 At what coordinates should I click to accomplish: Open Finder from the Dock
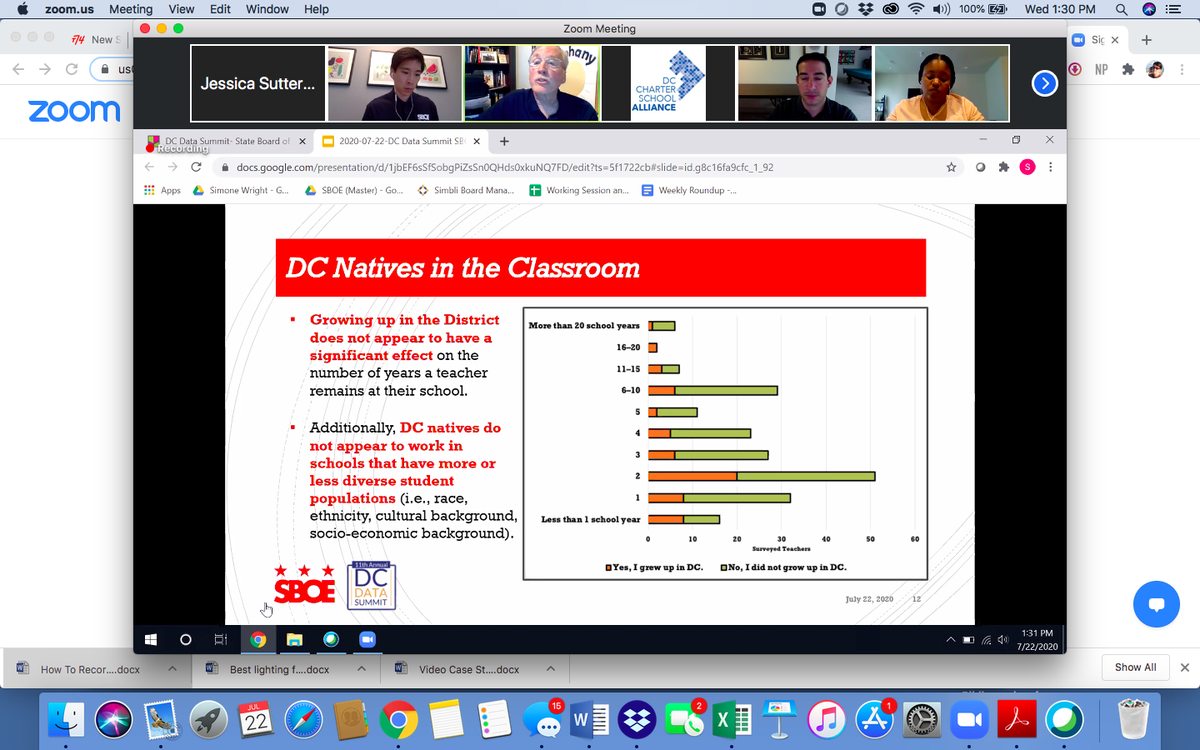68,719
